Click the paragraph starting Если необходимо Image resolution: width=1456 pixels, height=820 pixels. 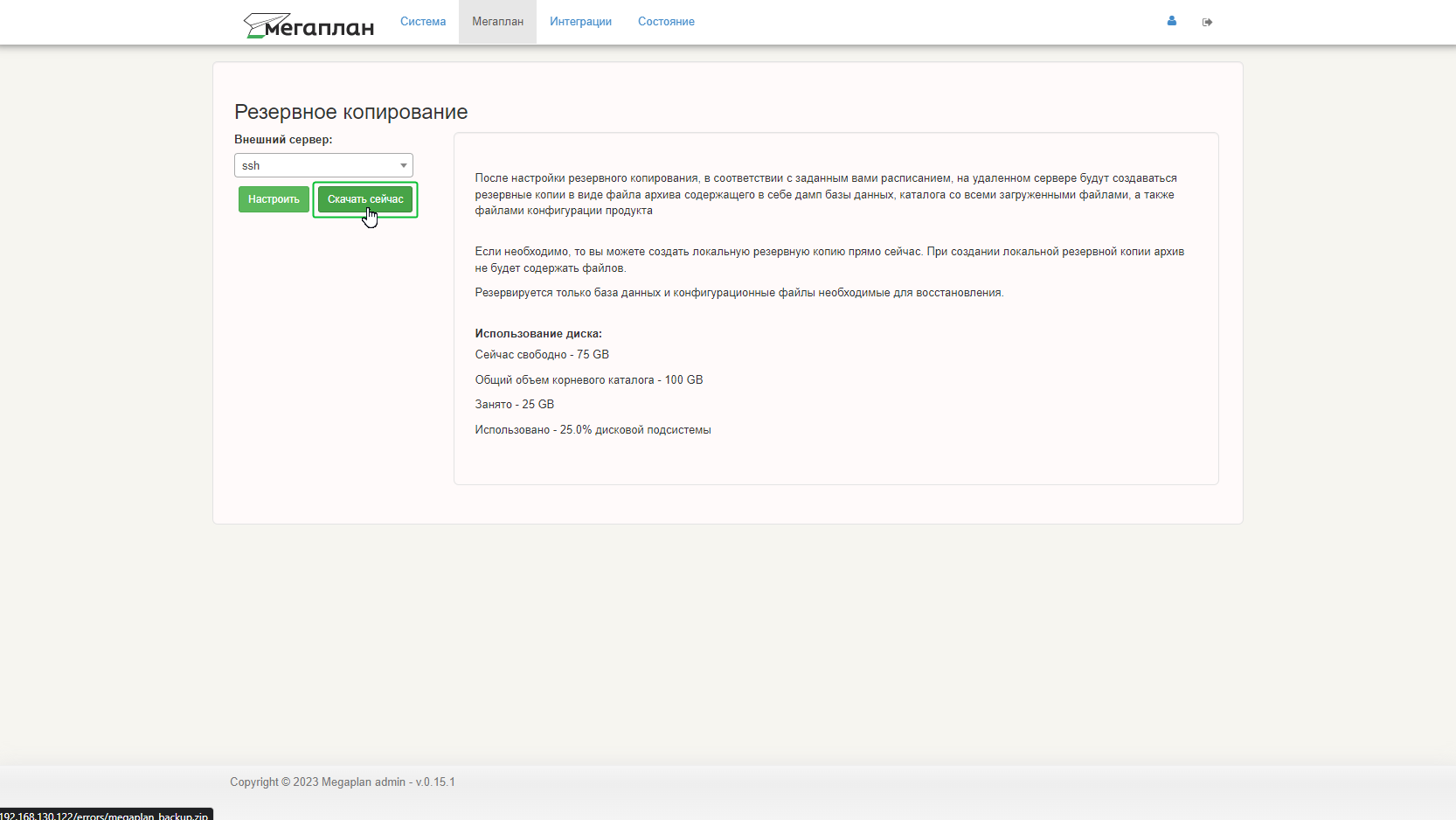[x=829, y=260]
